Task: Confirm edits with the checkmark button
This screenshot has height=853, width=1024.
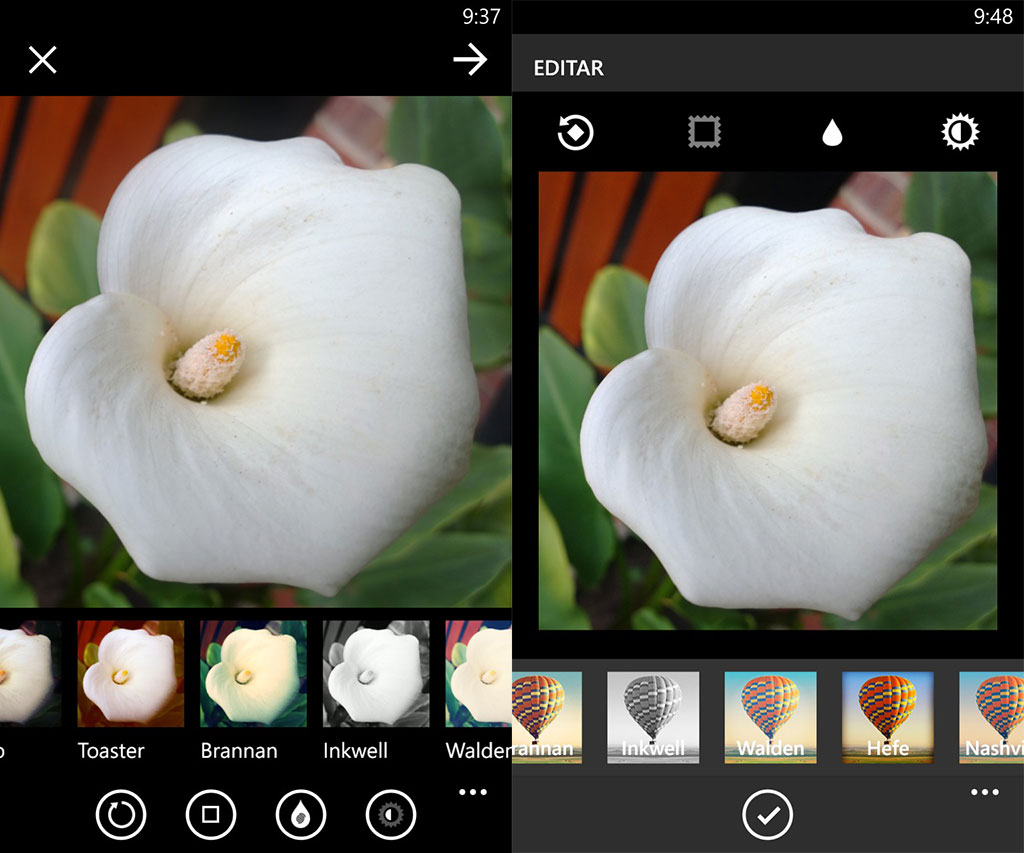Action: pos(767,815)
